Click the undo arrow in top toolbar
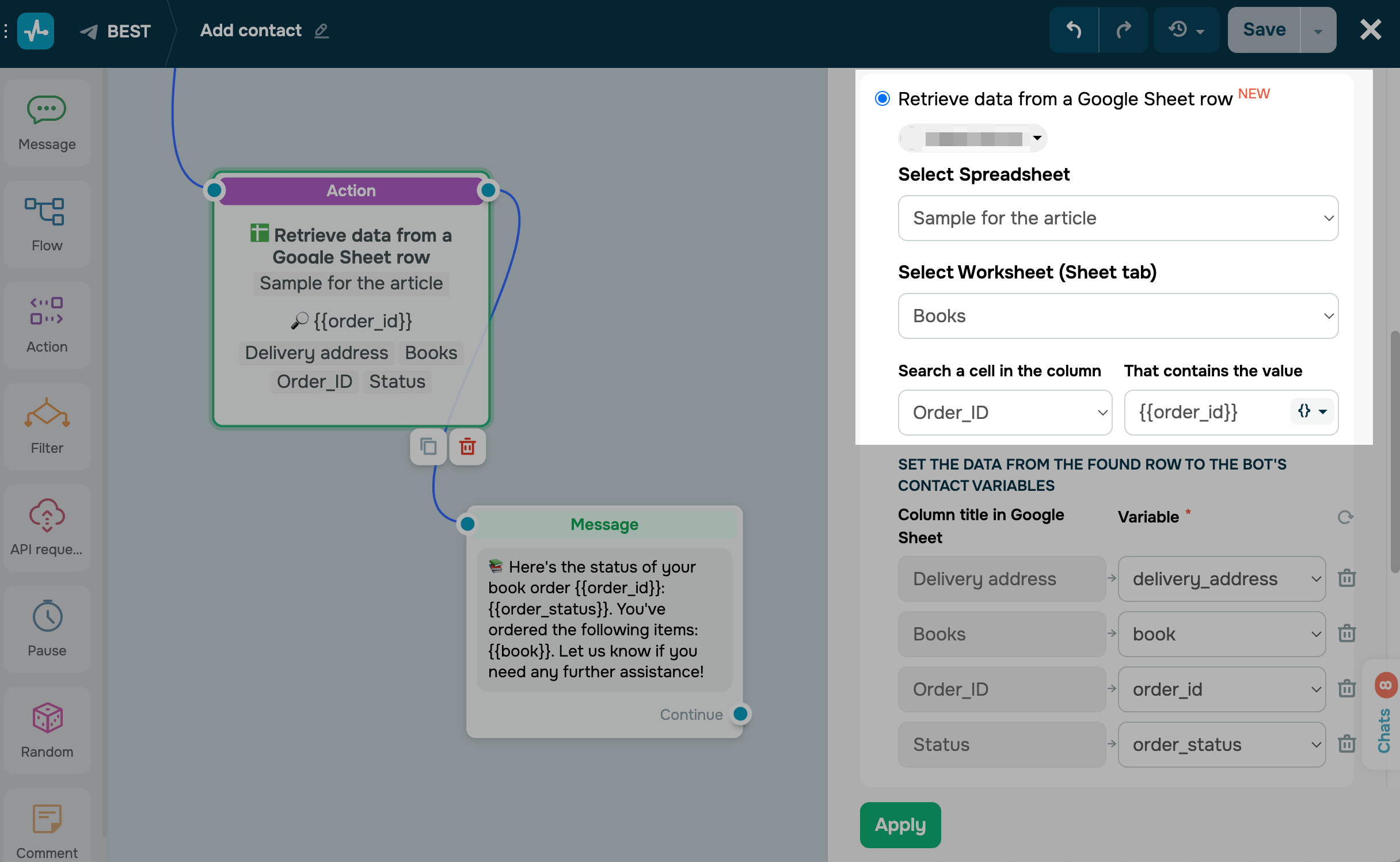This screenshot has height=862, width=1400. click(x=1074, y=30)
